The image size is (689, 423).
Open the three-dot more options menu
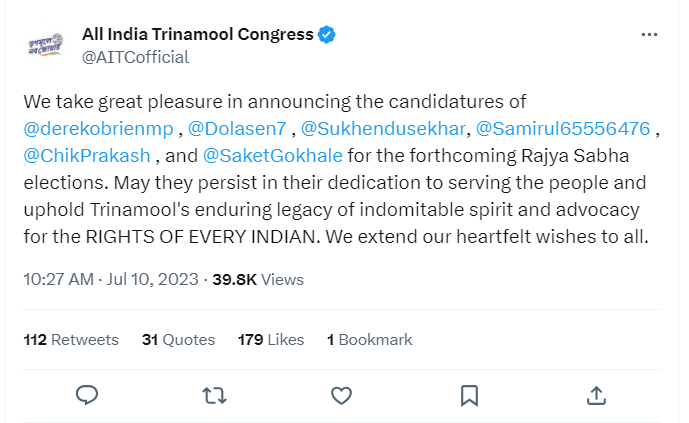649,35
